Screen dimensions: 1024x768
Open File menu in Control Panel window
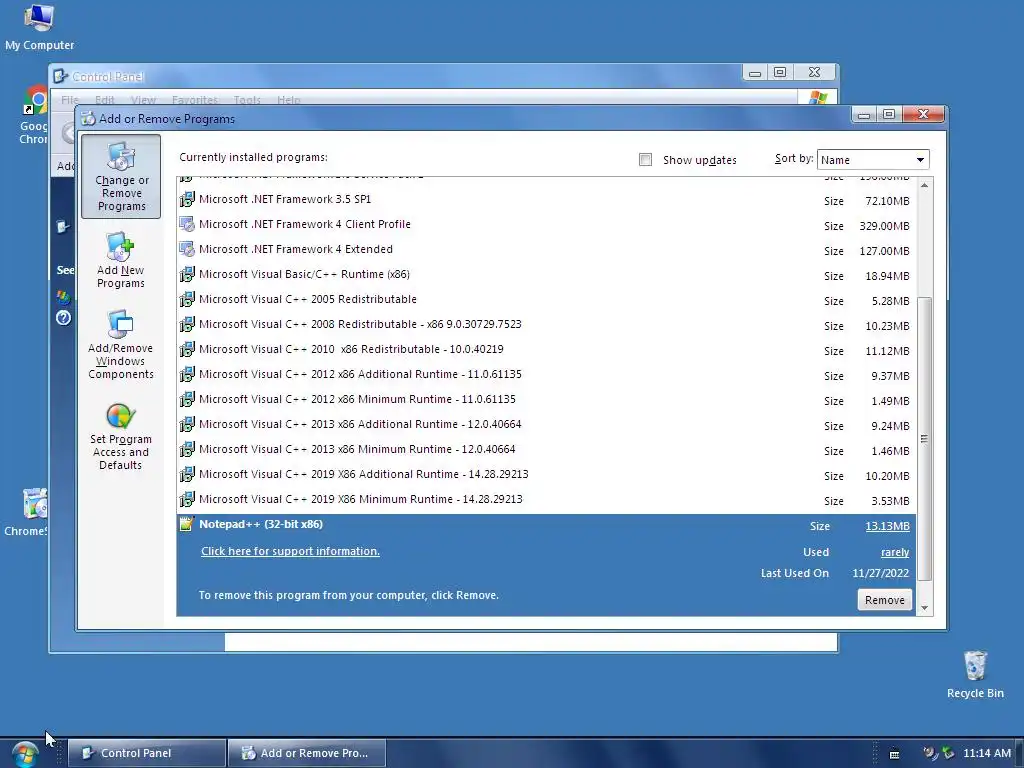(x=69, y=100)
